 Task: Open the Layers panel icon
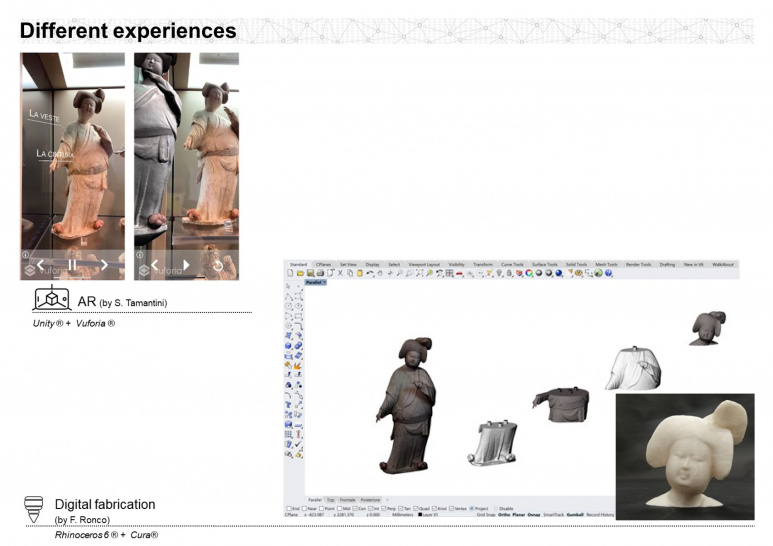(519, 273)
